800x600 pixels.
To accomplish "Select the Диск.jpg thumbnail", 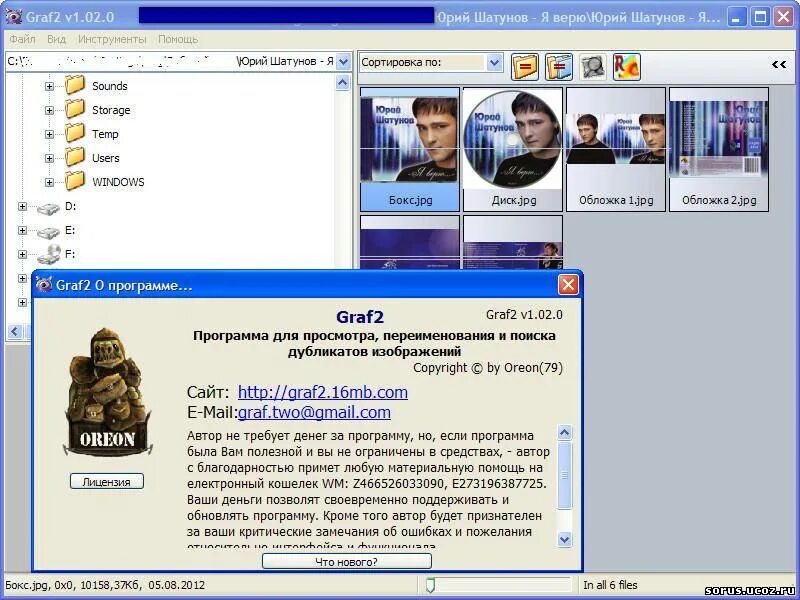I will coord(513,149).
